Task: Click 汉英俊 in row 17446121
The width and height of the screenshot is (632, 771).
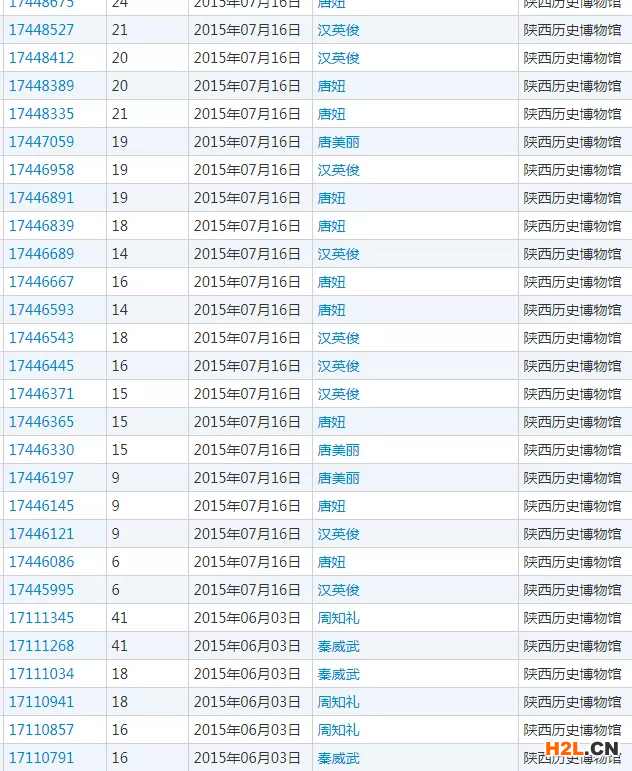Action: pyautogui.click(x=338, y=535)
